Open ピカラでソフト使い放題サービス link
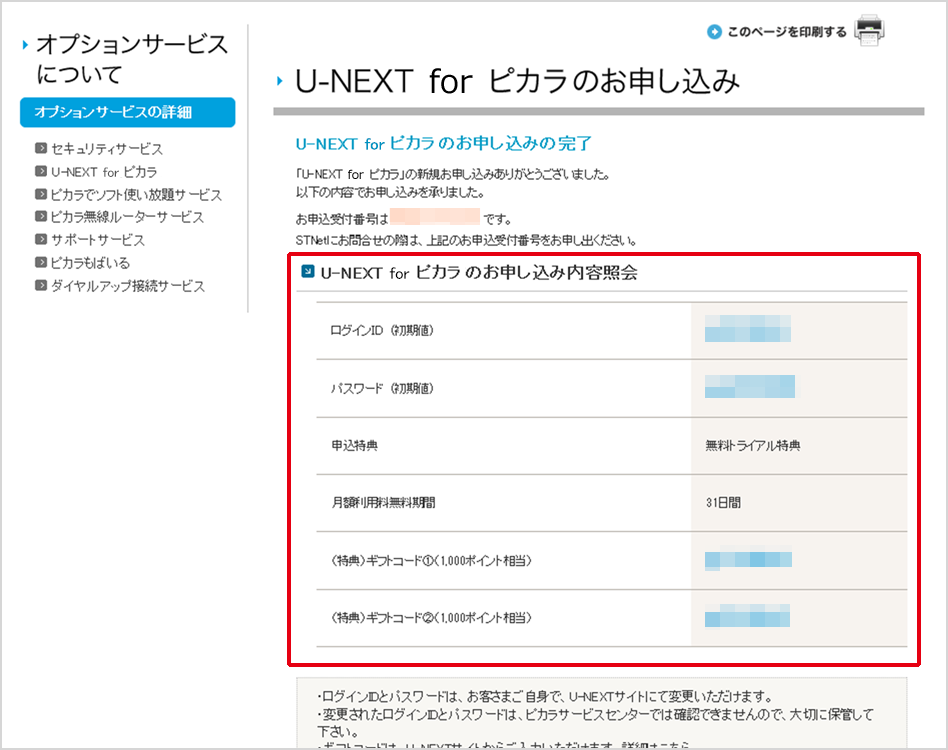The height and width of the screenshot is (750, 948). (x=136, y=195)
